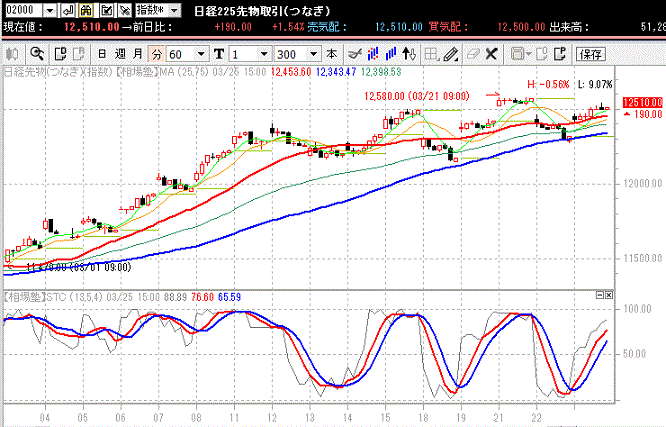The width and height of the screenshot is (666, 427).
Task: Click the 現在値 12,510.00 price
Action: tap(92, 27)
